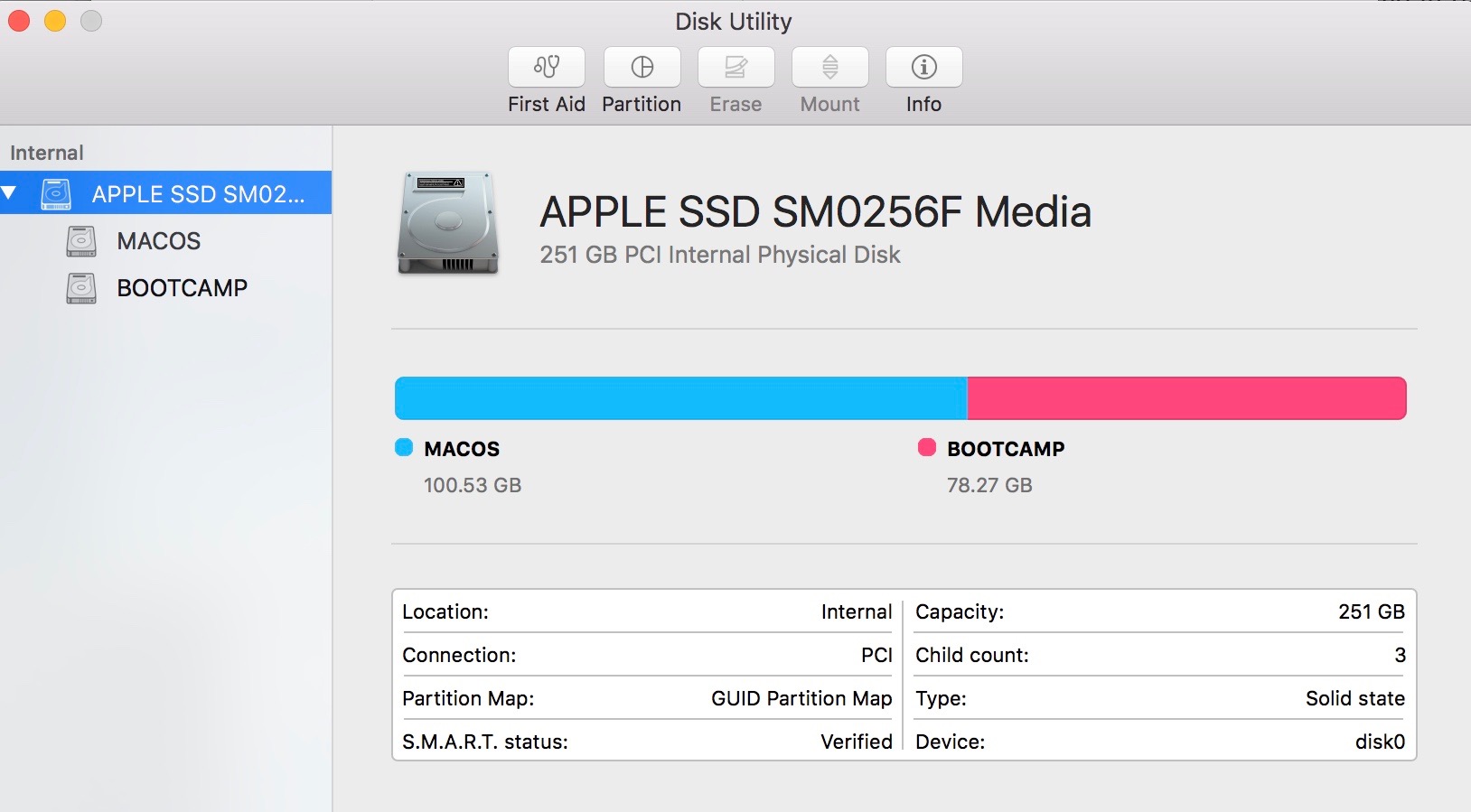Click the blue MACOS legend dot
This screenshot has height=812, width=1471.
pos(404,447)
